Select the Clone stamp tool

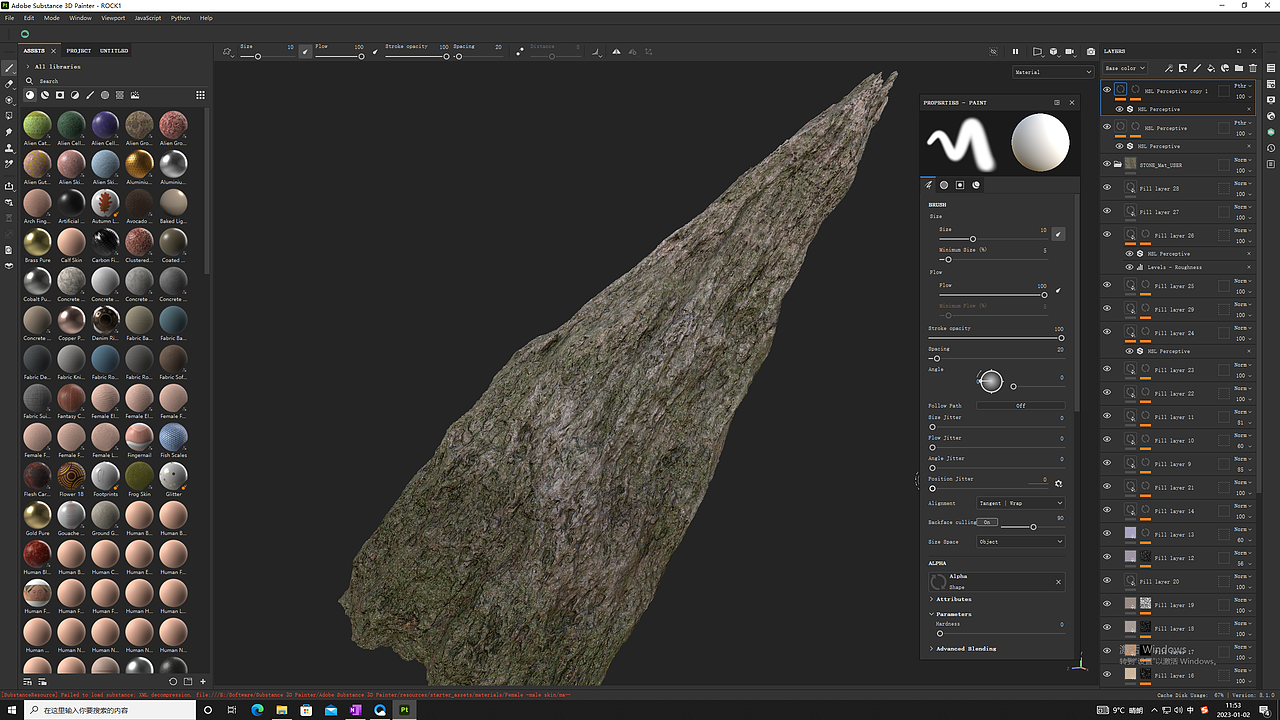[9, 148]
